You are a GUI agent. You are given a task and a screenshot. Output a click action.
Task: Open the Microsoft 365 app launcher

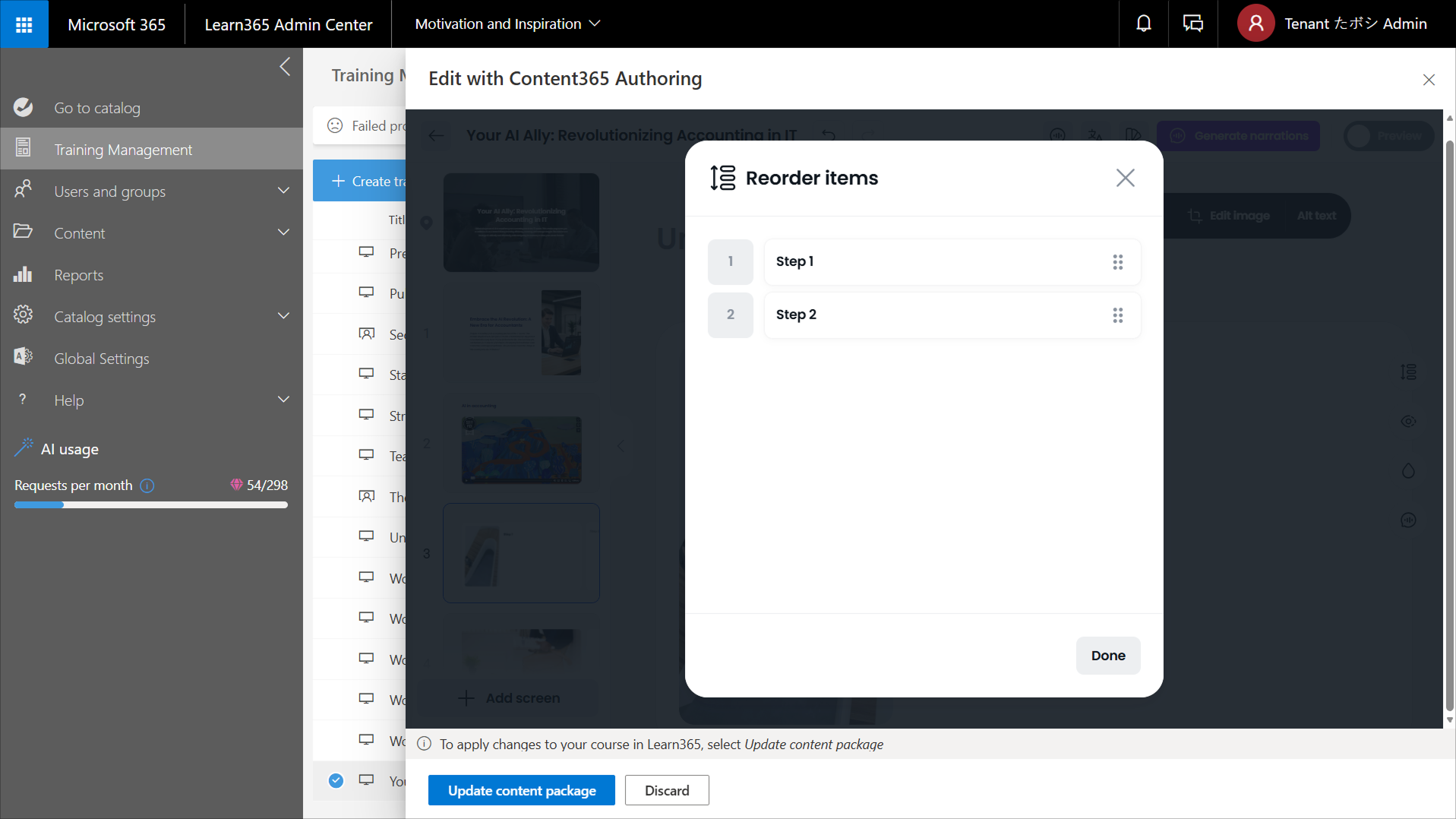click(24, 24)
